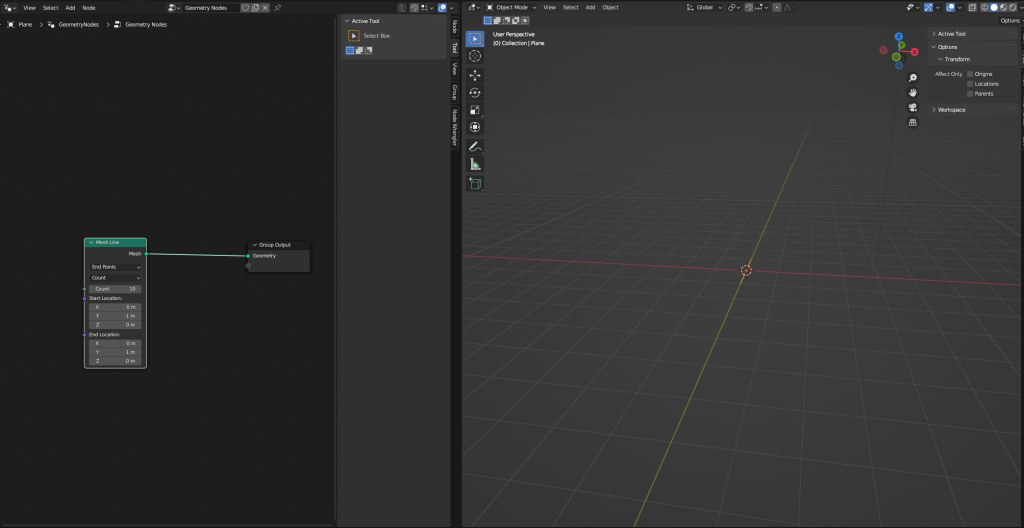Choose the Rotate tool
Image resolution: width=1024 pixels, height=528 pixels.
pos(475,92)
